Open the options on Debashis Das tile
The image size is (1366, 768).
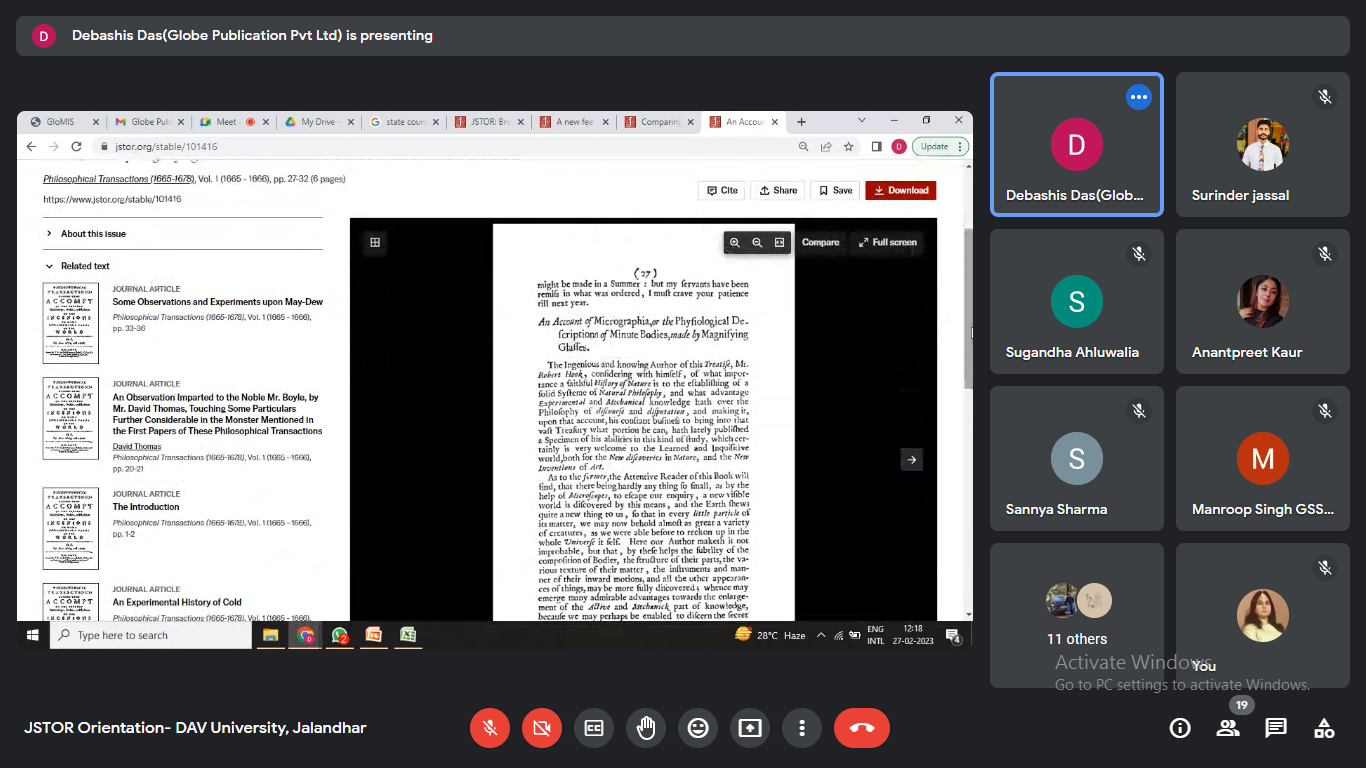click(1138, 97)
